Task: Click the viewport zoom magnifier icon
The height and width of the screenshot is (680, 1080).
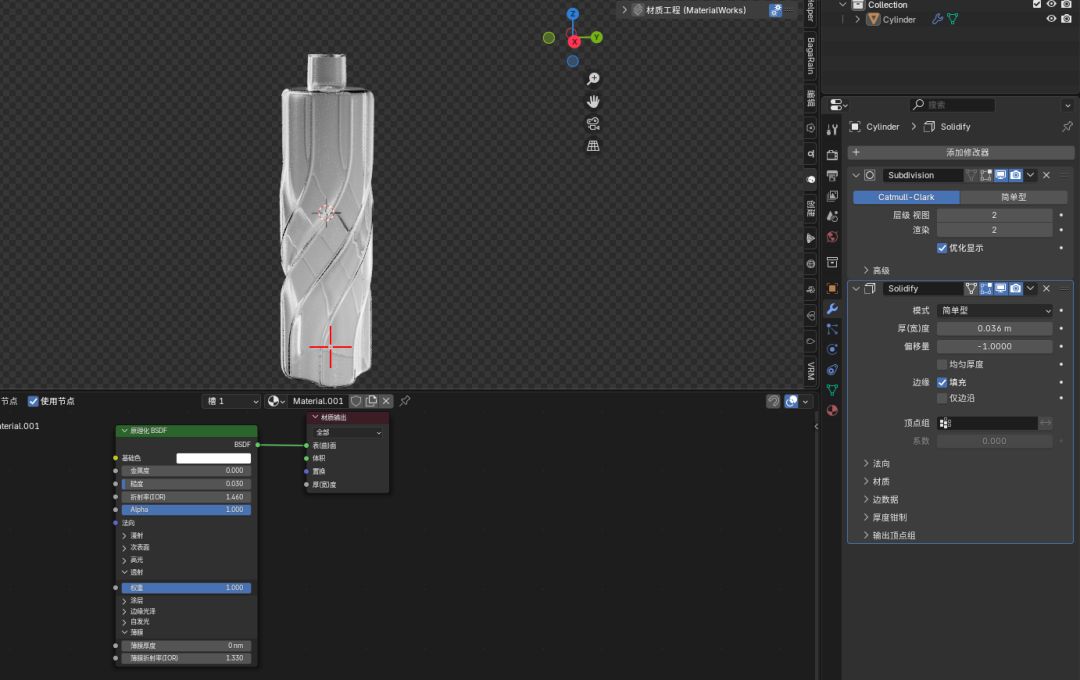Action: pyautogui.click(x=593, y=79)
